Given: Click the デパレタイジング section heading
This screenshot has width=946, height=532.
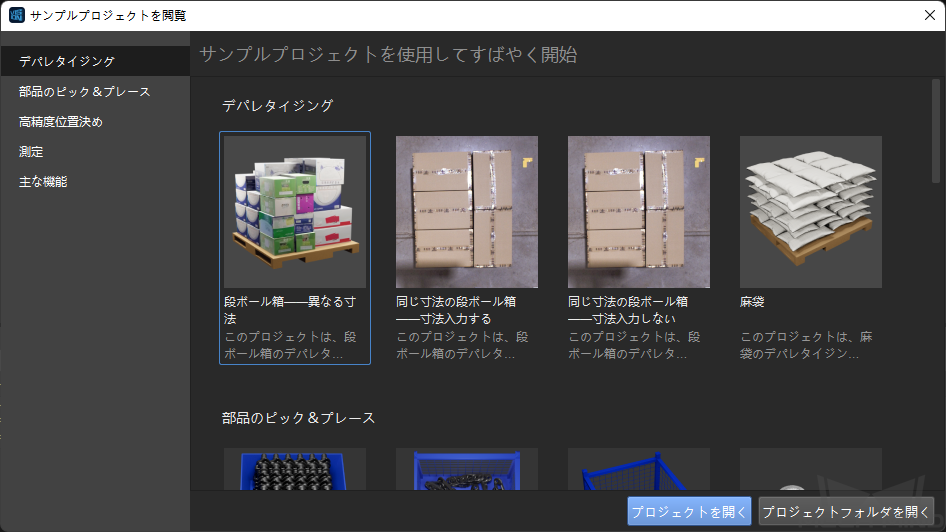Looking at the screenshot, I should pos(278,106).
